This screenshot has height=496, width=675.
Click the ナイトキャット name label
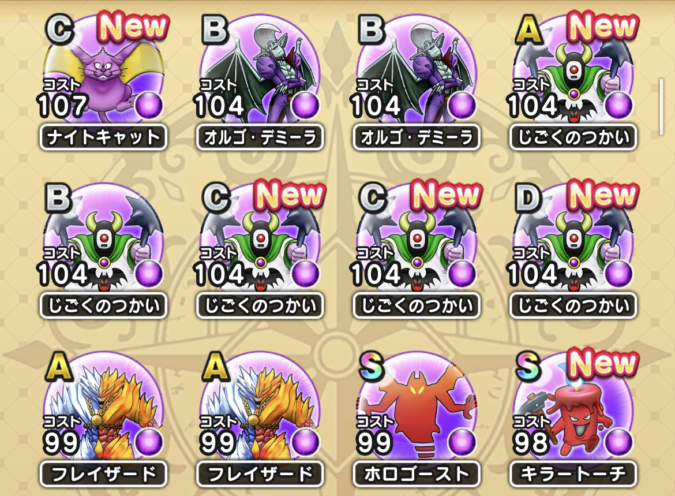pos(103,138)
